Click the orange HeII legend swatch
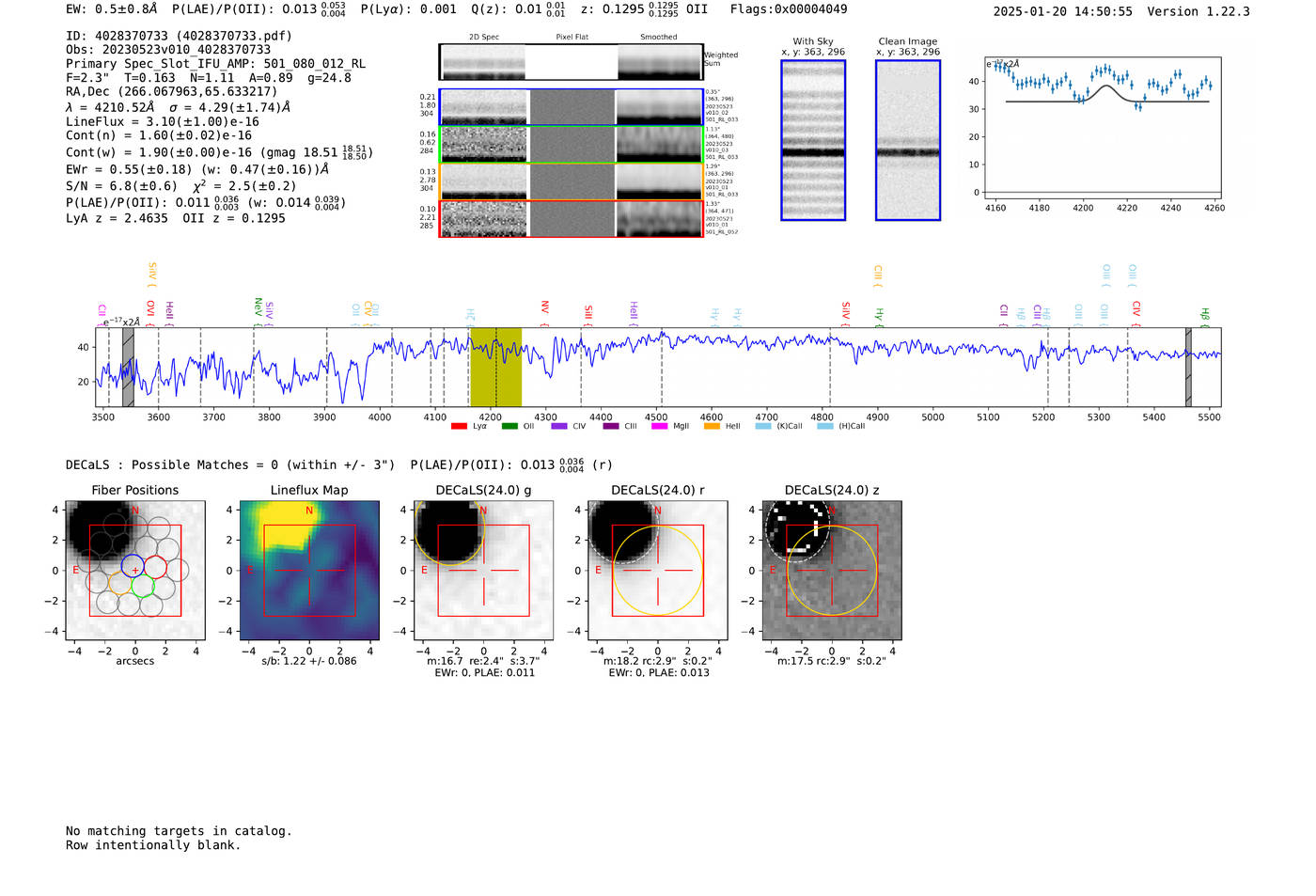 click(x=712, y=426)
